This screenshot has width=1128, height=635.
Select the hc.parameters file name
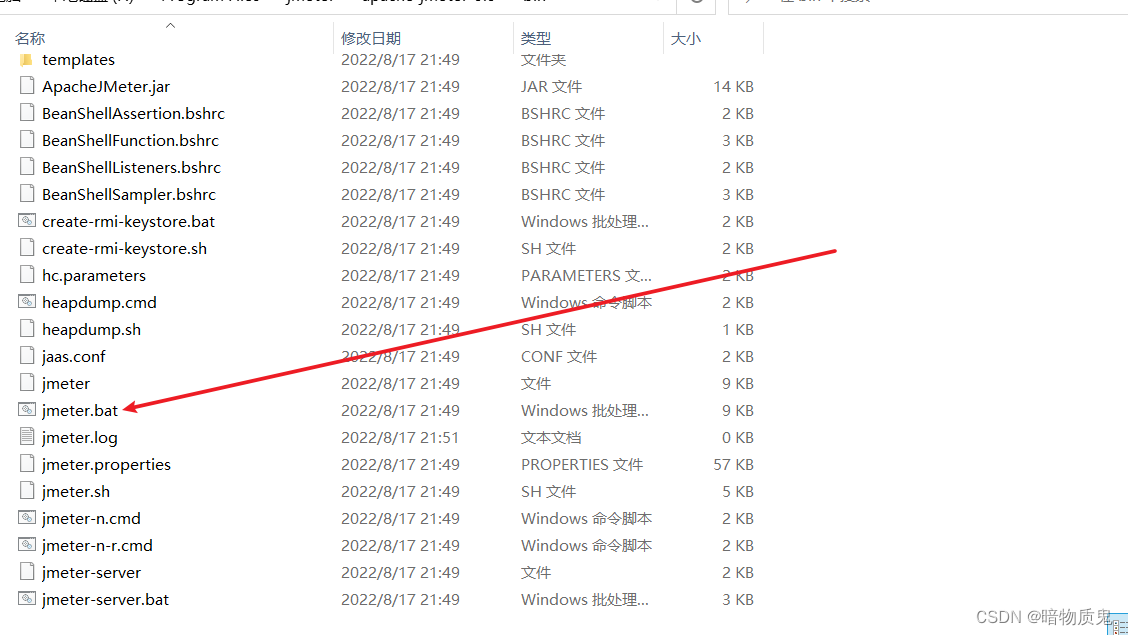pyautogui.click(x=94, y=275)
